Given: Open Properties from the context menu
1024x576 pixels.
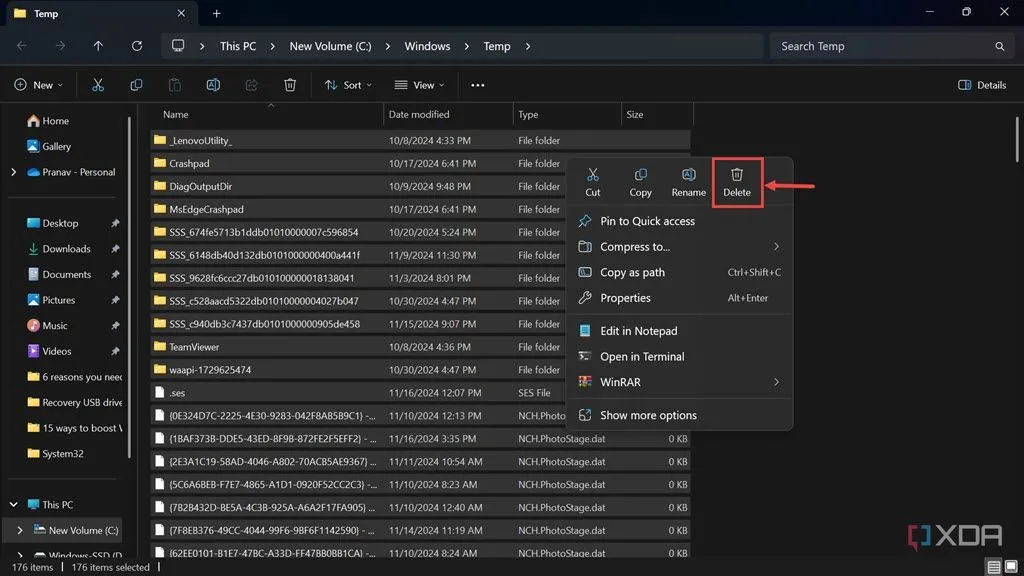Looking at the screenshot, I should [679, 298].
